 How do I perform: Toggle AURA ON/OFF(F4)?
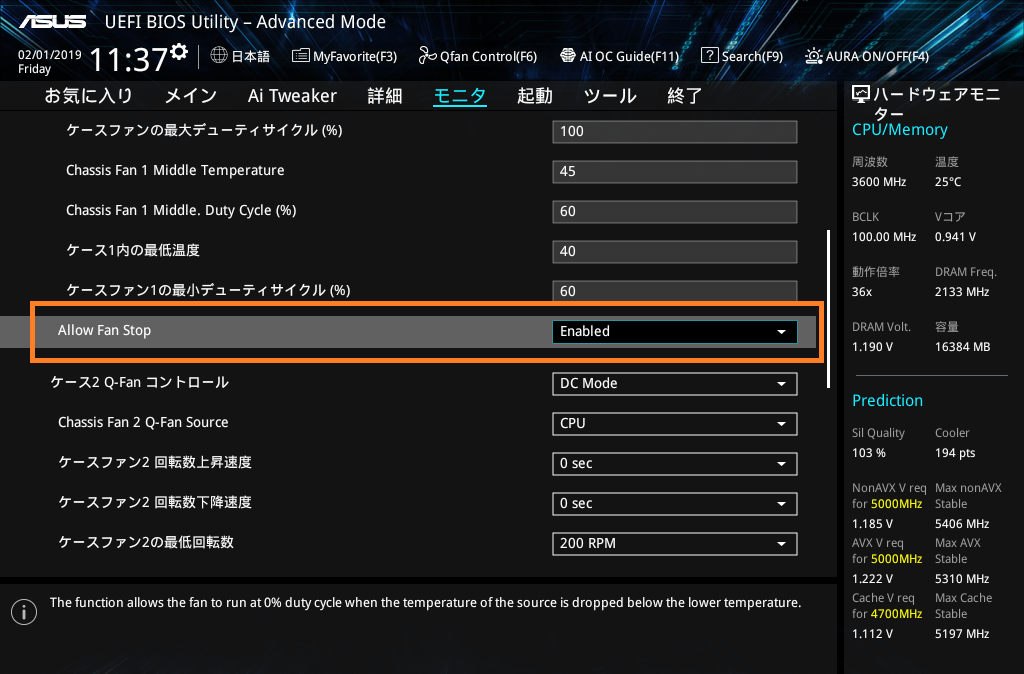[x=867, y=56]
